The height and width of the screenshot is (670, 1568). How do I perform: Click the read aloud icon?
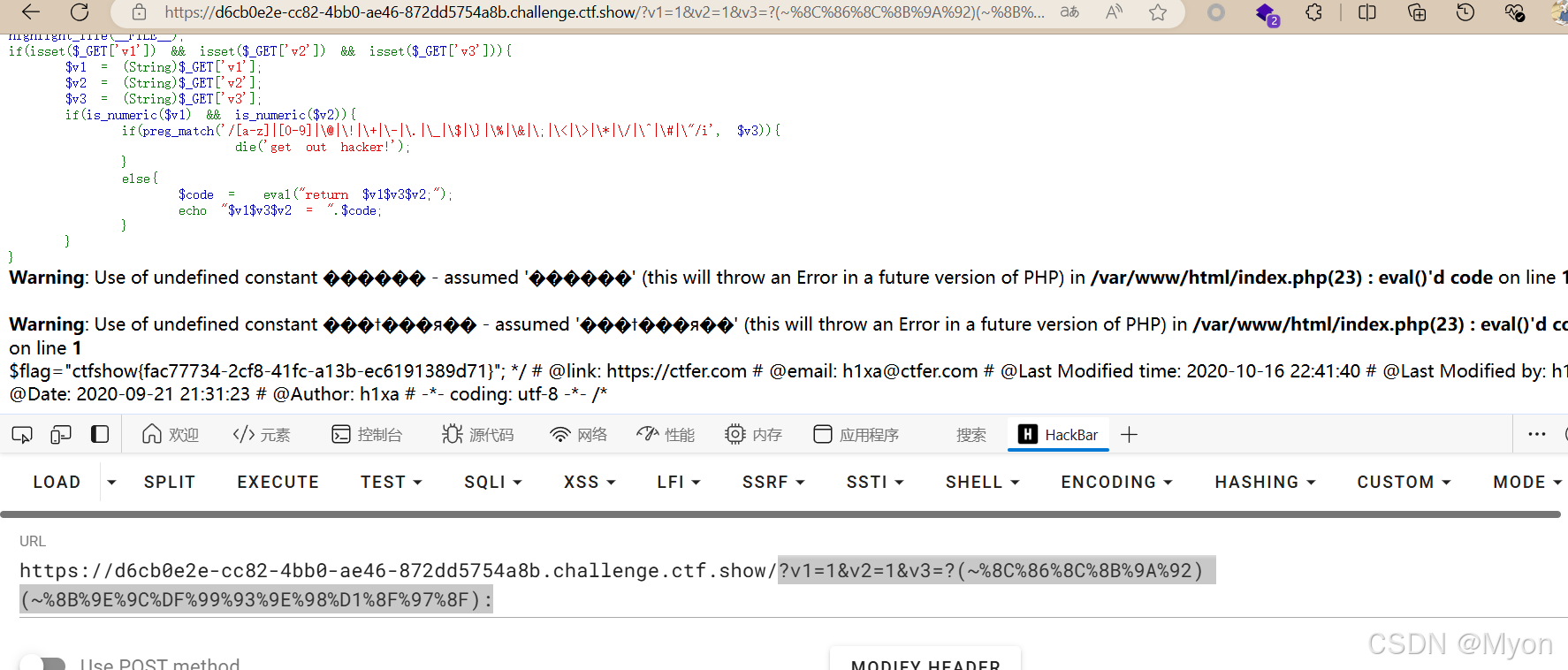(x=1114, y=12)
